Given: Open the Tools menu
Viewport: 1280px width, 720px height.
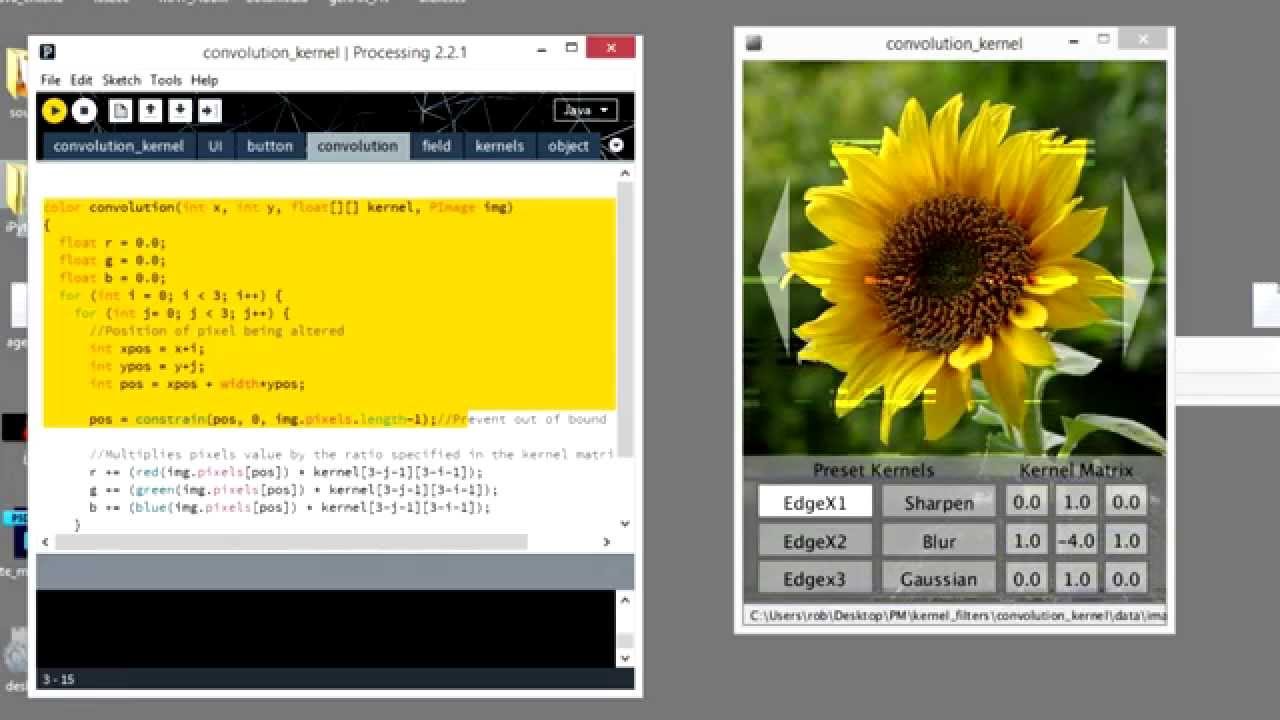Looking at the screenshot, I should click(166, 80).
